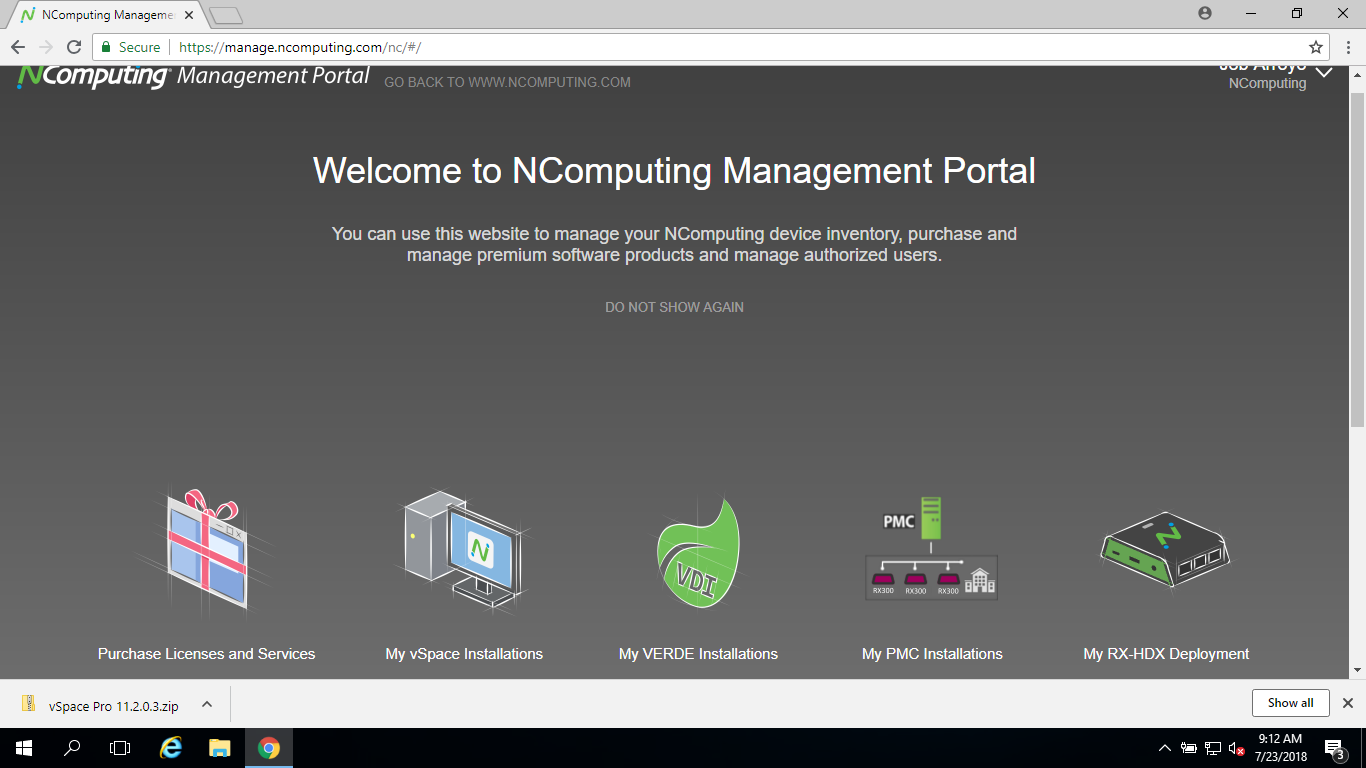Follow GO BACK TO WWW.NCOMPUTING.COM link
This screenshot has width=1366, height=768.
(x=507, y=82)
